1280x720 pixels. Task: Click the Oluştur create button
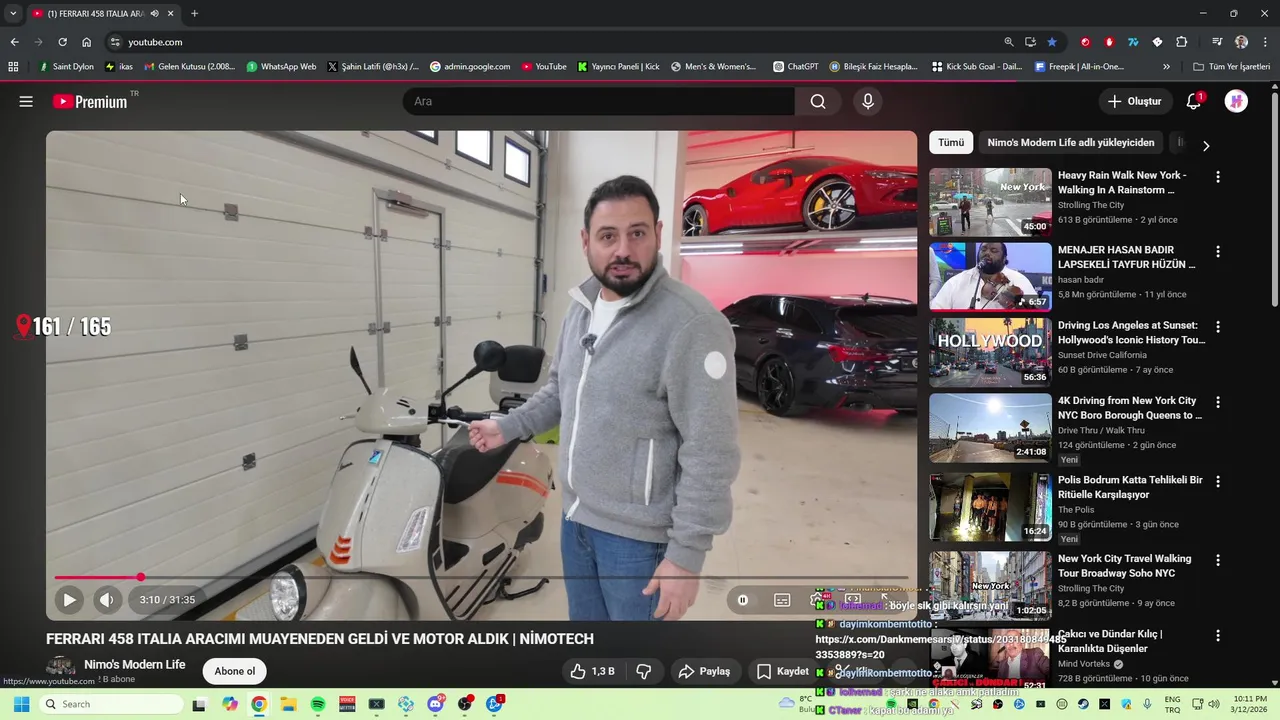[1134, 101]
